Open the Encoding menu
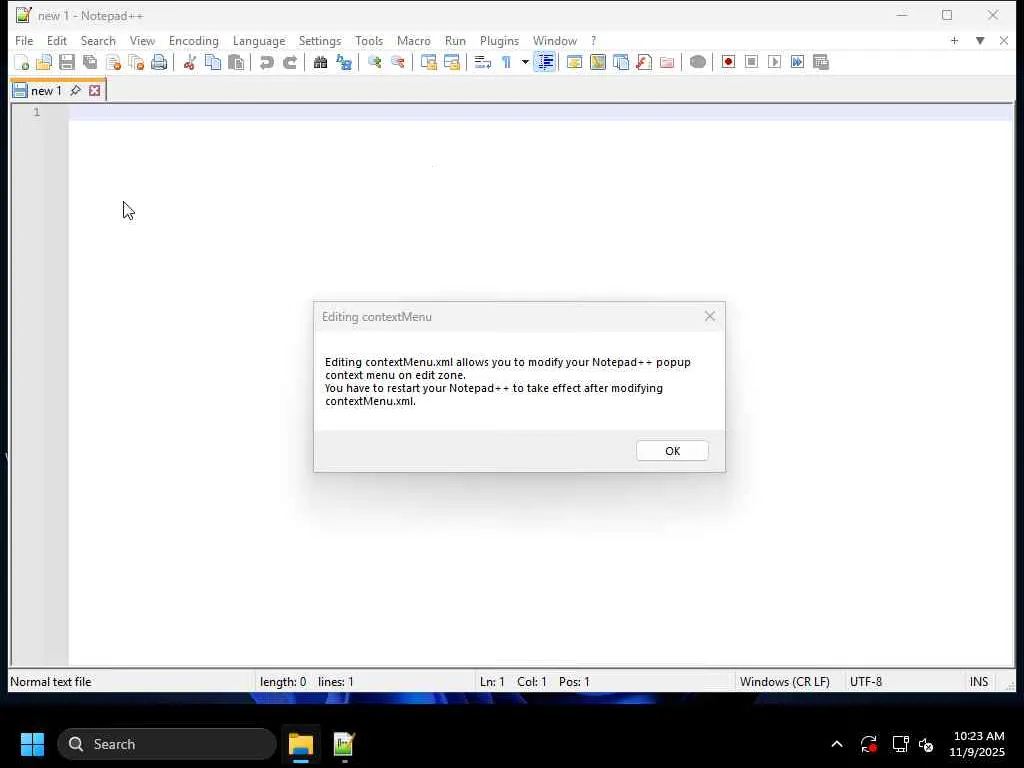 193,40
